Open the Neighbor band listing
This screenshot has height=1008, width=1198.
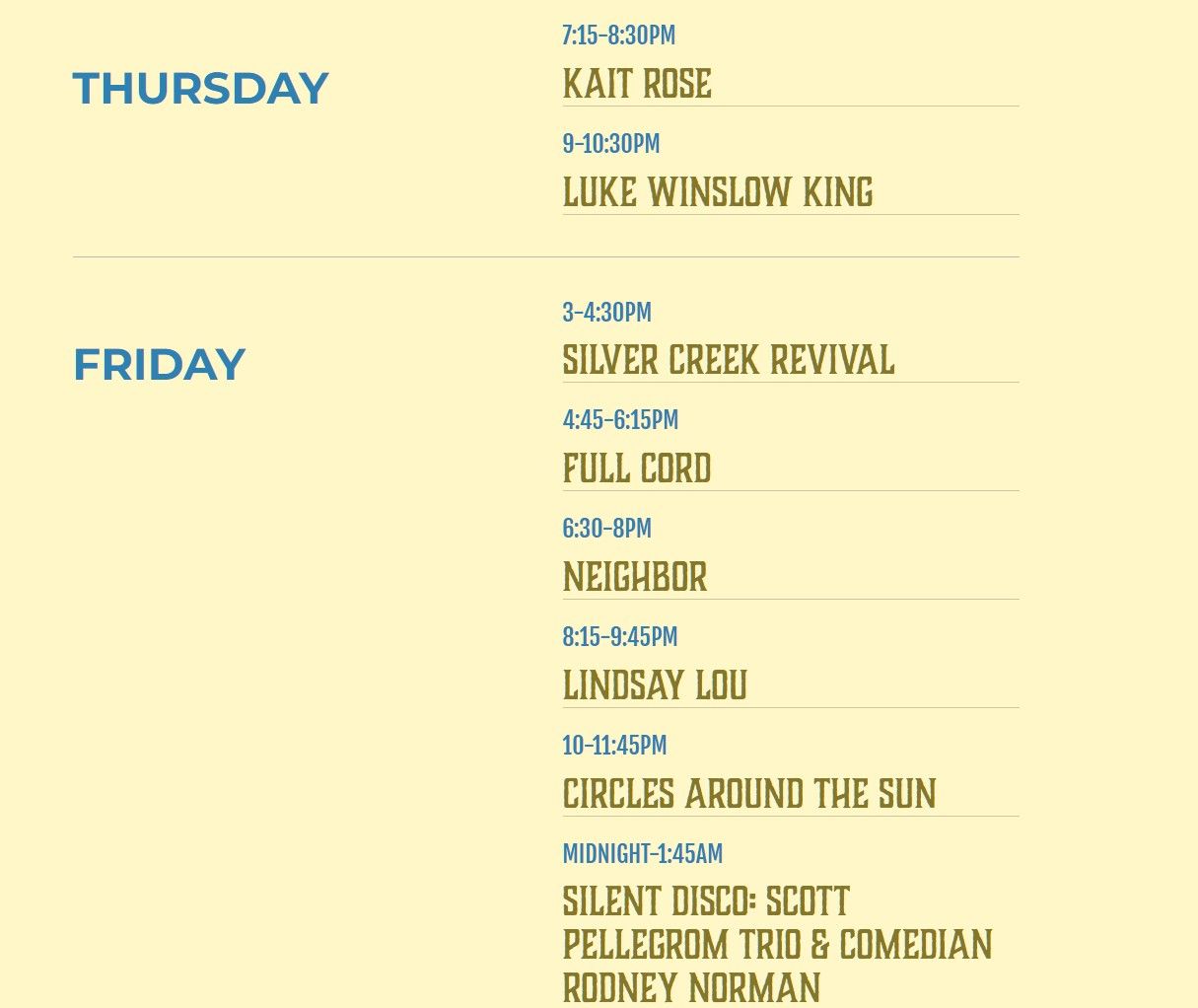(x=634, y=578)
